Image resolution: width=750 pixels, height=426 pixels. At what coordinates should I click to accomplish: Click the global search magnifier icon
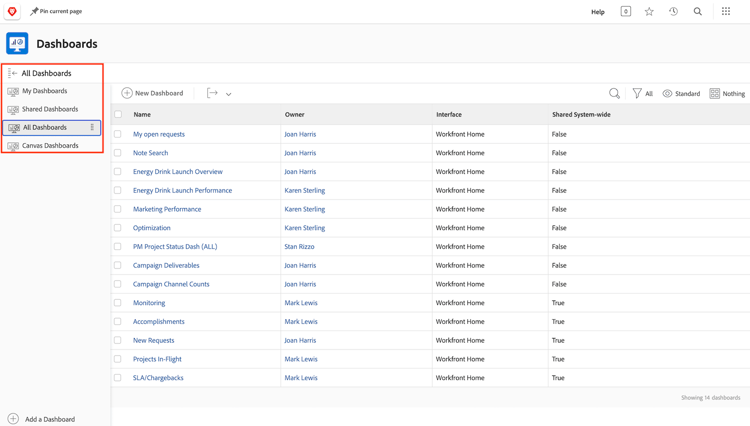698,12
